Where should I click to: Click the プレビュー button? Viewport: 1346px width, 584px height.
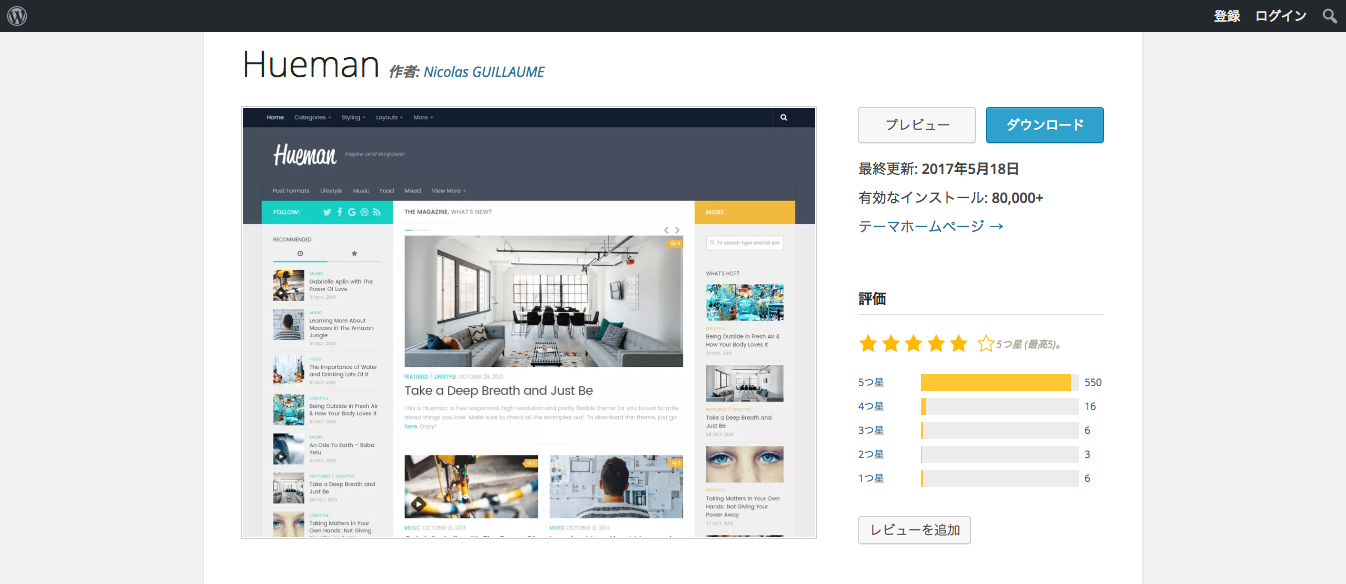click(917, 125)
